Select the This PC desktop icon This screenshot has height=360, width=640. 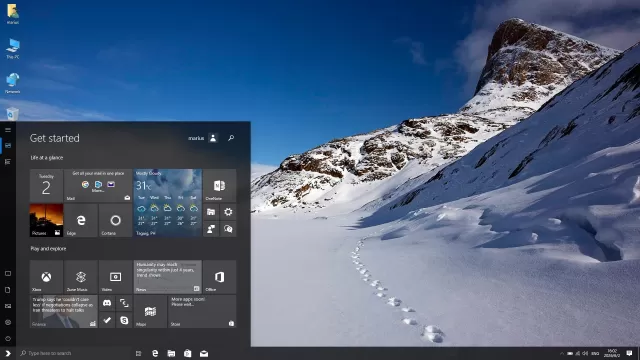(x=13, y=49)
